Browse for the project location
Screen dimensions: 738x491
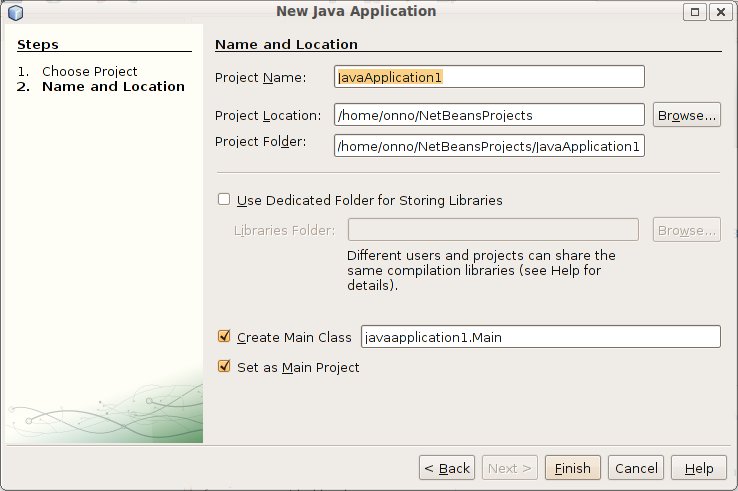(x=686, y=115)
